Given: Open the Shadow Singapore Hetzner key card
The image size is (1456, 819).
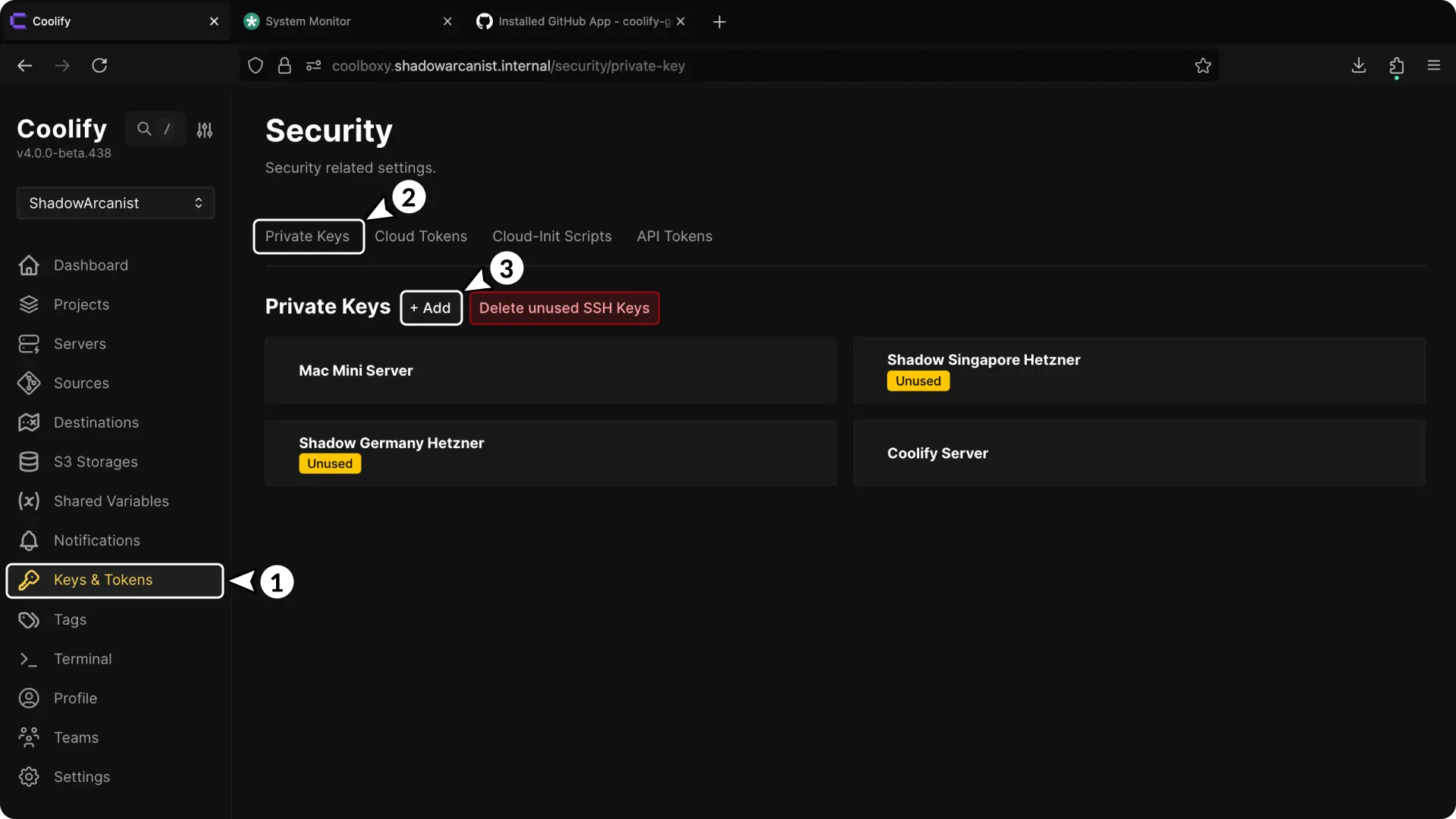Looking at the screenshot, I should [x=1138, y=370].
